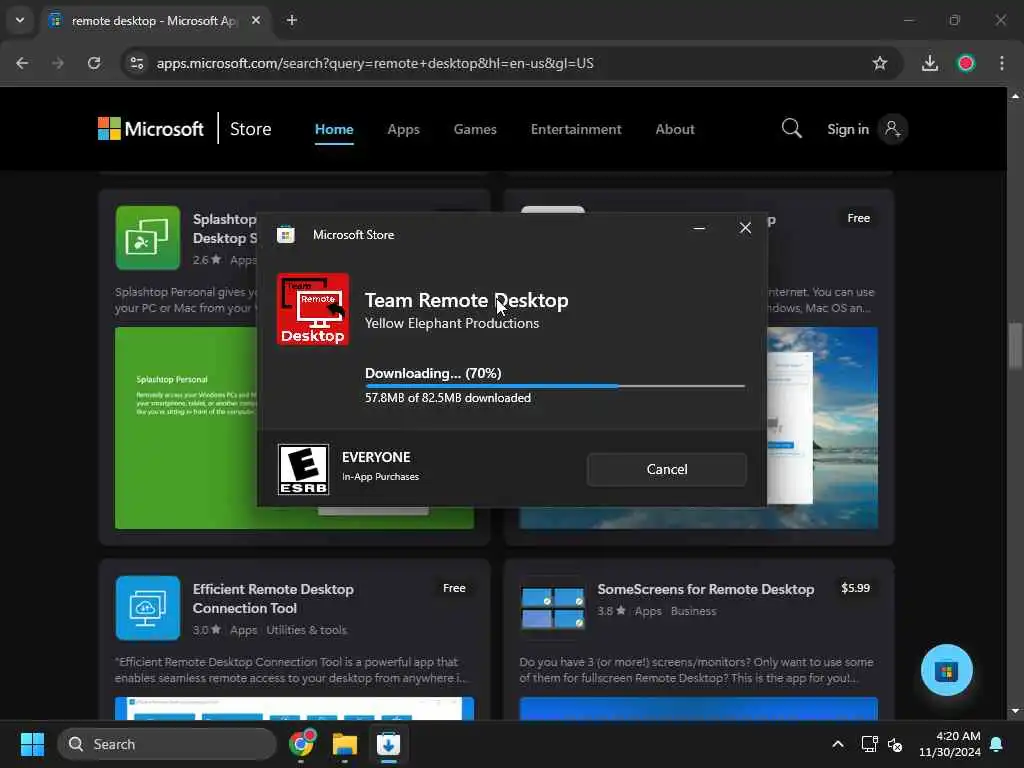
Task: Click the Splashtop green app icon
Action: pos(148,238)
